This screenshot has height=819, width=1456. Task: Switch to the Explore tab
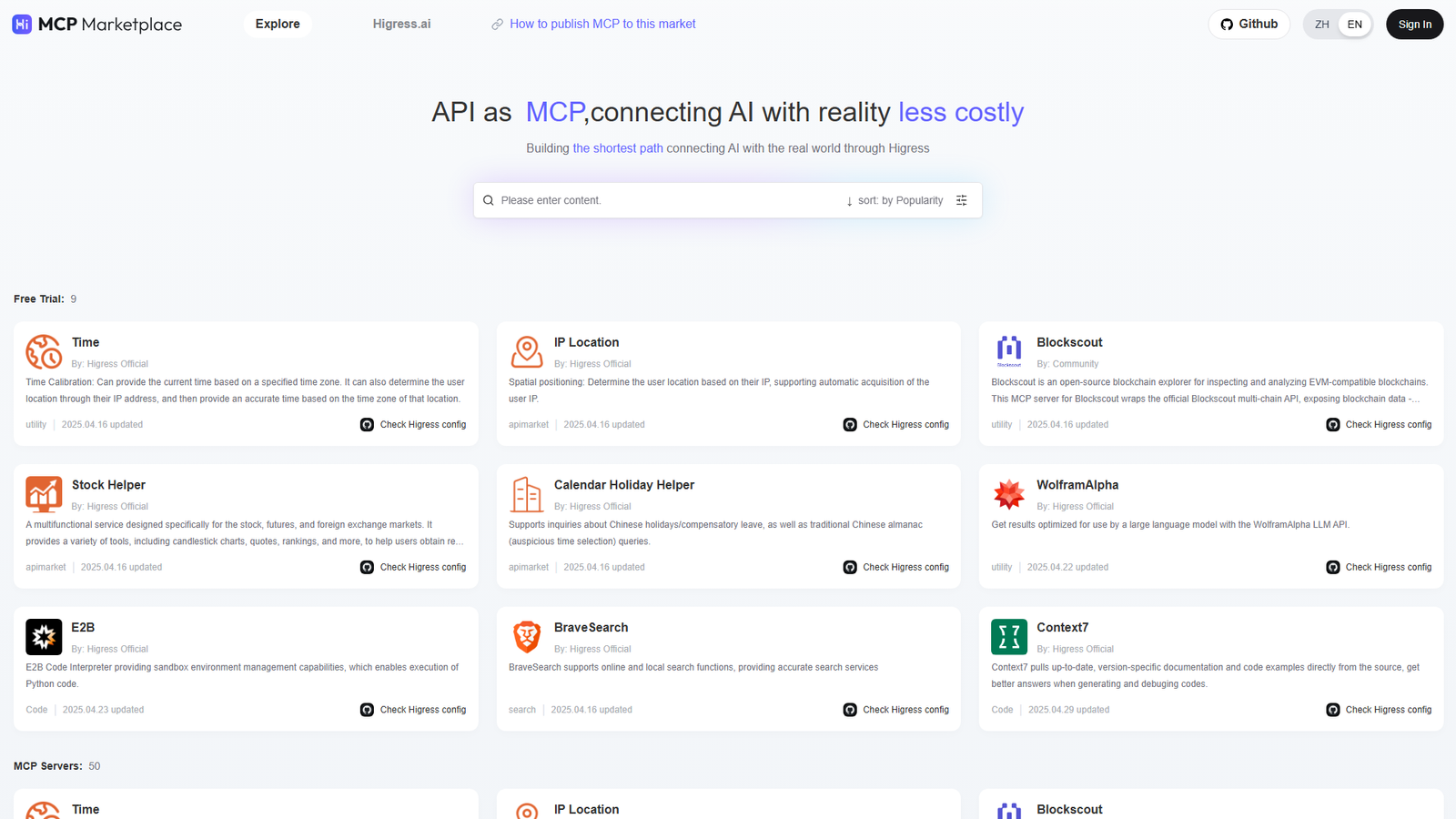point(278,24)
